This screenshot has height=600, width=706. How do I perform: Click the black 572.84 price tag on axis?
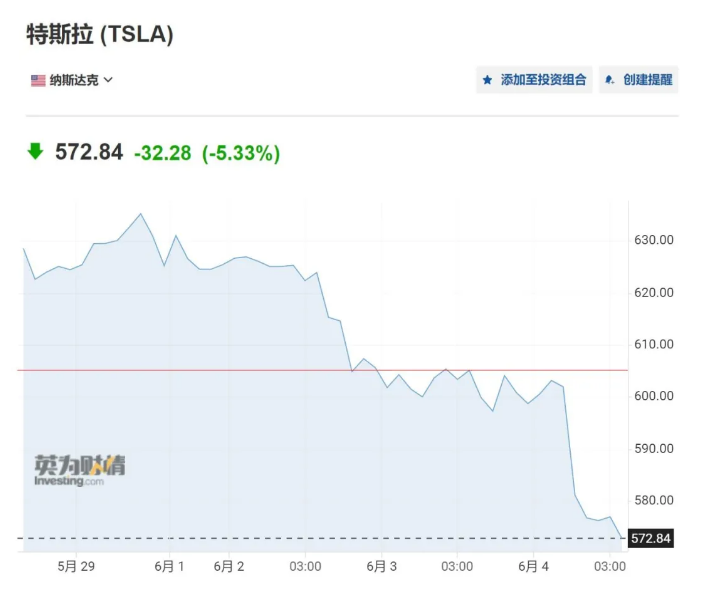point(650,539)
